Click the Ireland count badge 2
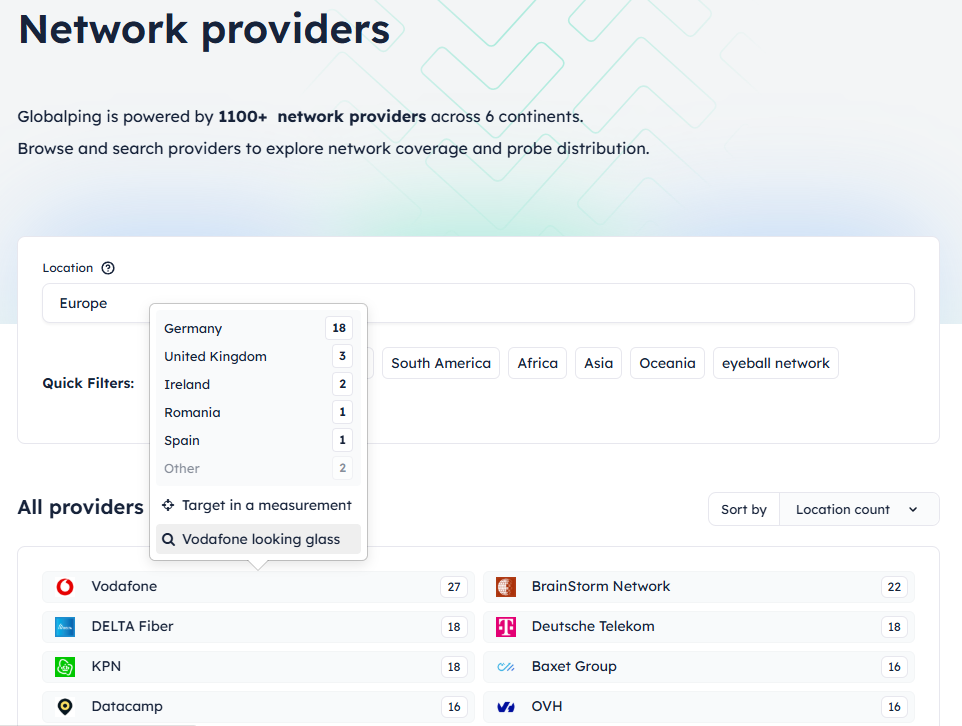The height and width of the screenshot is (726, 962). [342, 384]
